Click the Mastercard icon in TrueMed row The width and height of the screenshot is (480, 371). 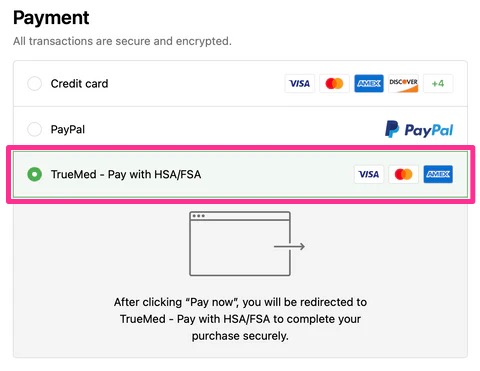[403, 174]
